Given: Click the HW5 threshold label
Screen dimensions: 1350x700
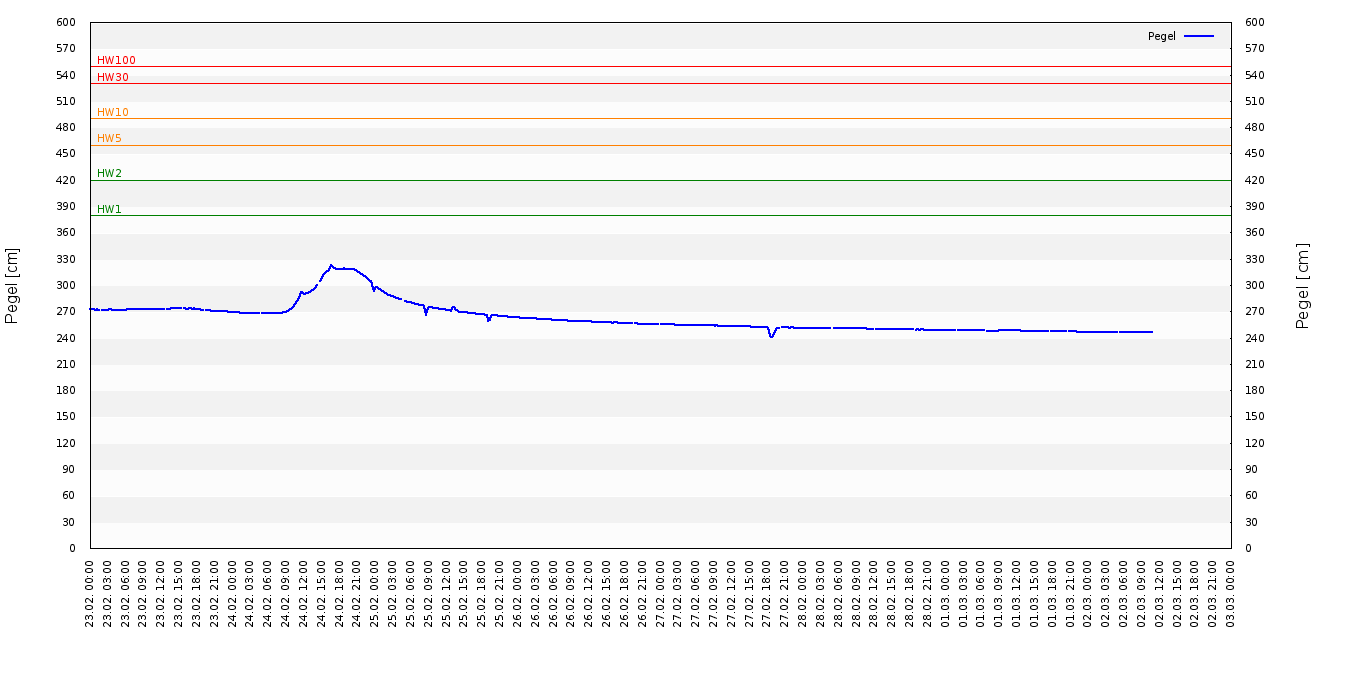Looking at the screenshot, I should point(109,139).
